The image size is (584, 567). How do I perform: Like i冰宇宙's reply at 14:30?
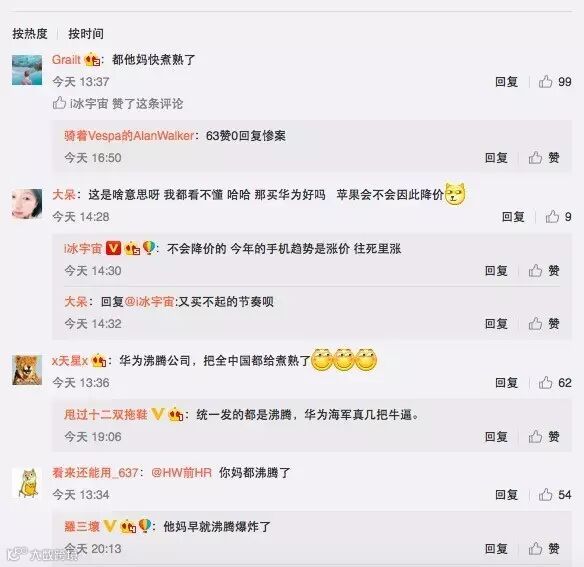coord(544,270)
